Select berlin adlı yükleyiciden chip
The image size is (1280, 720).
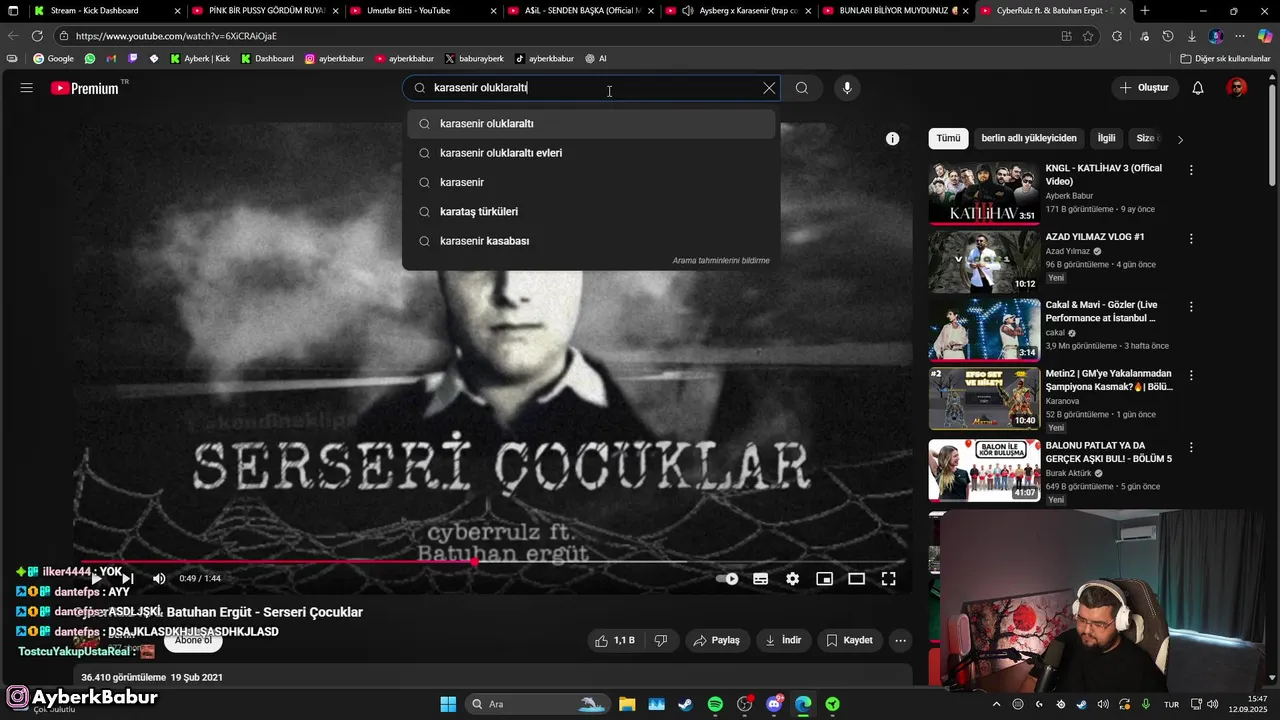coord(1029,138)
